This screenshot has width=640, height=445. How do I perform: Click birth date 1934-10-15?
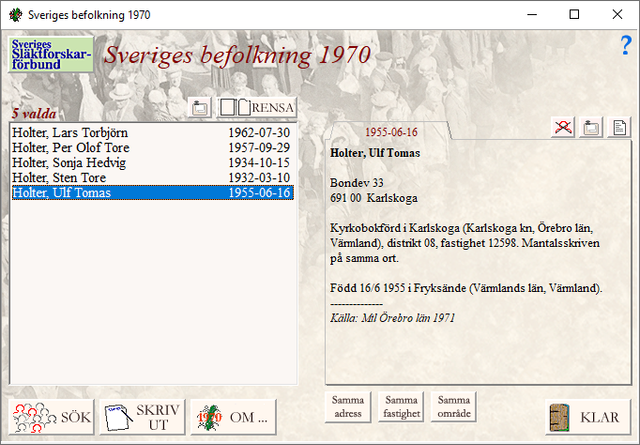click(x=259, y=162)
